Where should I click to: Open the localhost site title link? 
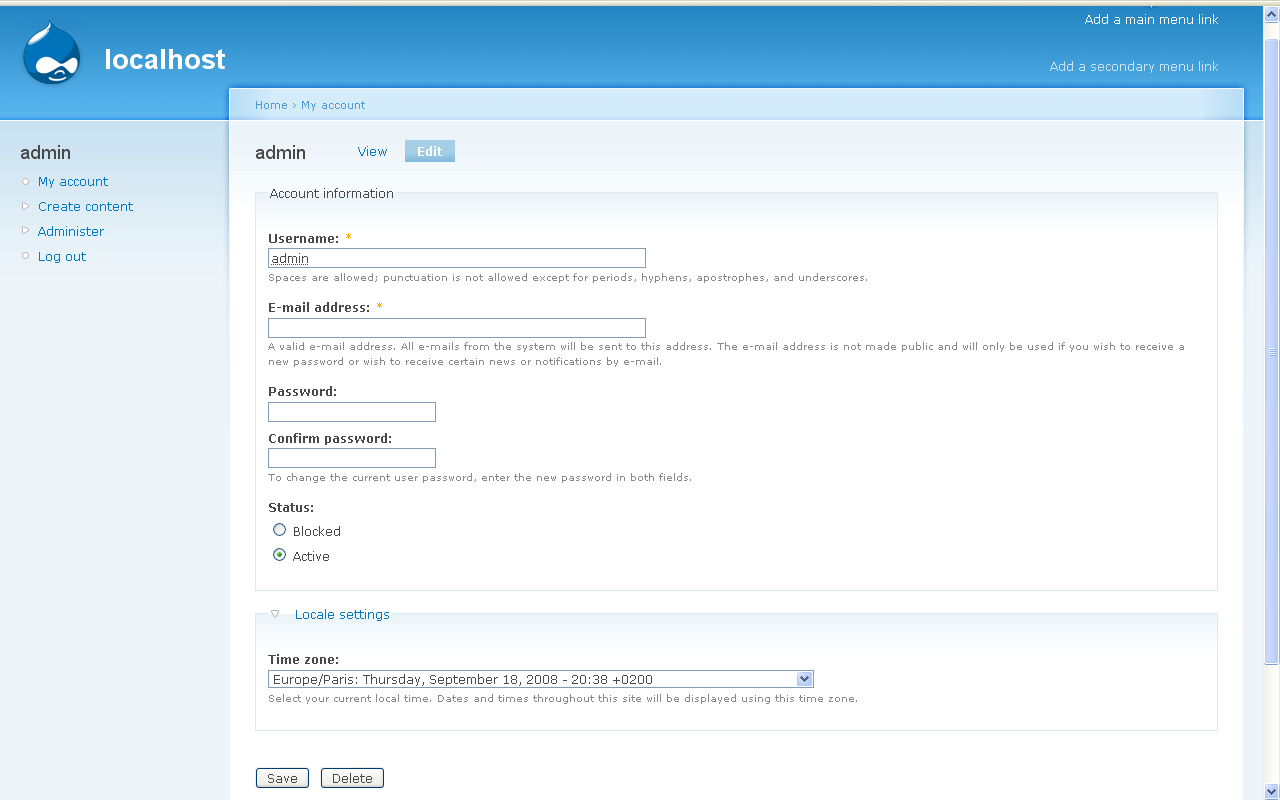(165, 60)
